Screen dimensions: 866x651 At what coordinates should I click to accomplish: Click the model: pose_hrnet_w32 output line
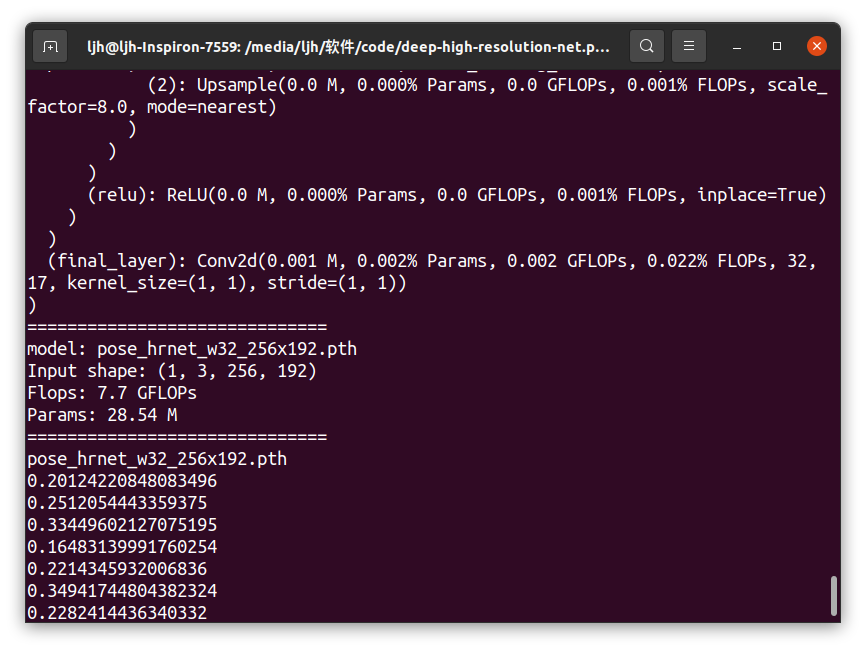tap(190, 348)
